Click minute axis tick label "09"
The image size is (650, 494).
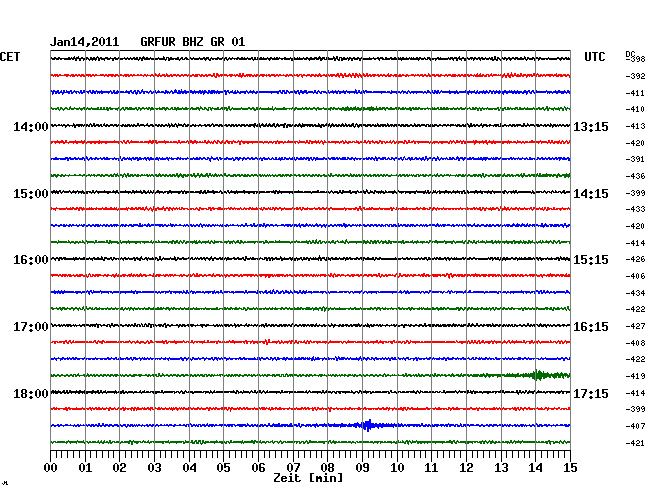pyautogui.click(x=362, y=468)
